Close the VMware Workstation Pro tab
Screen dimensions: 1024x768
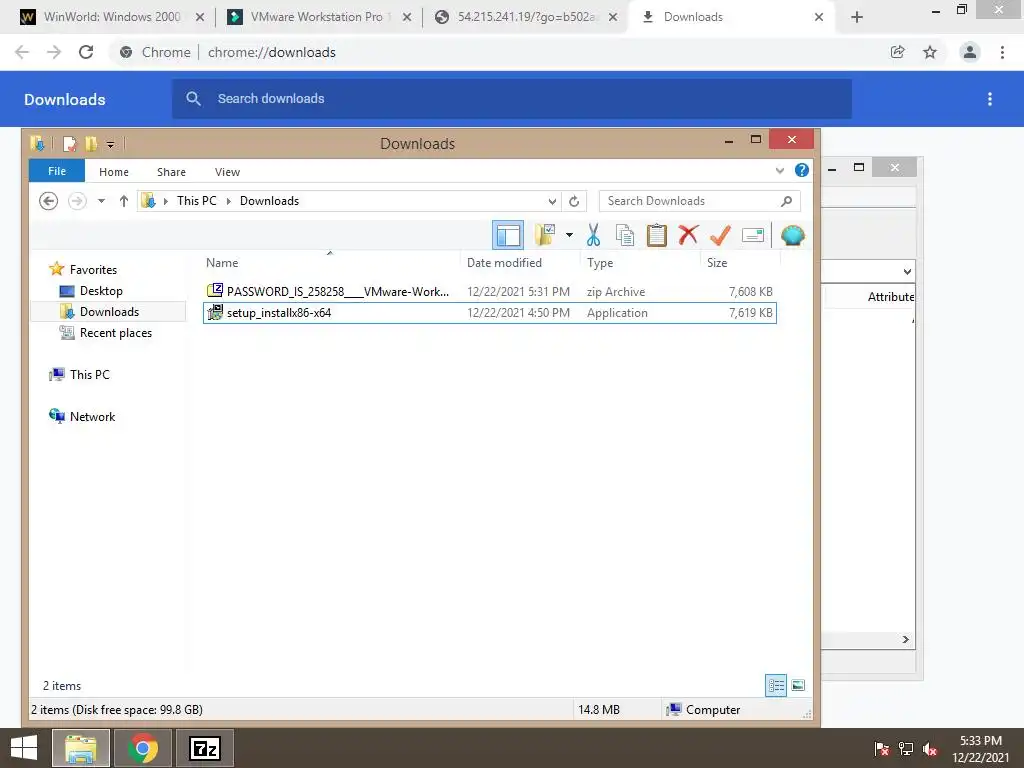click(407, 17)
